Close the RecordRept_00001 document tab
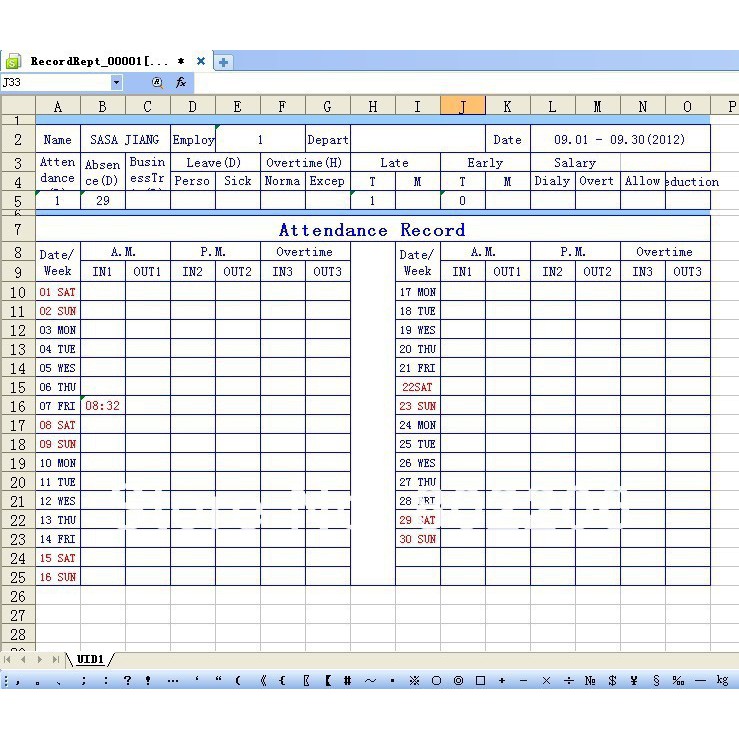Image resolution: width=739 pixels, height=739 pixels. [201, 61]
